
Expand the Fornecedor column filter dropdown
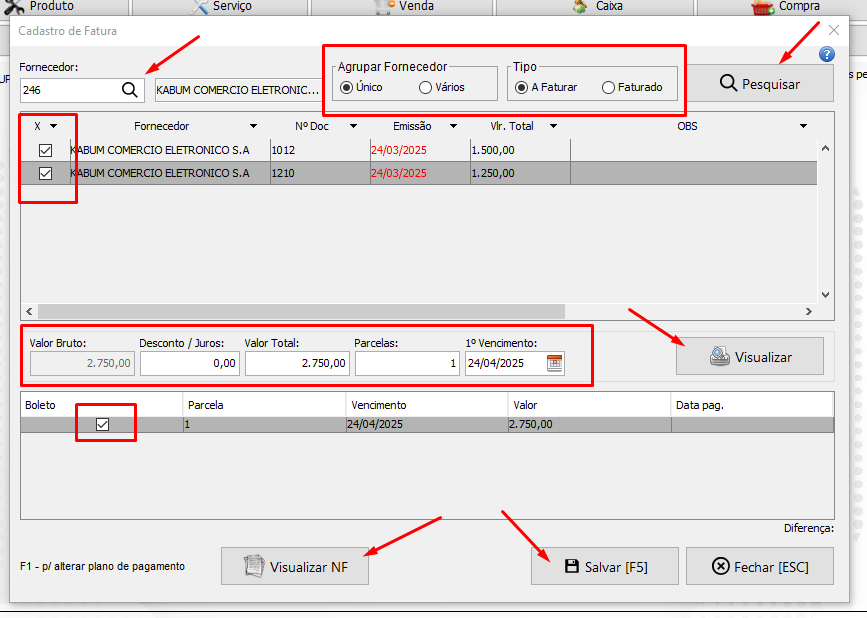253,126
